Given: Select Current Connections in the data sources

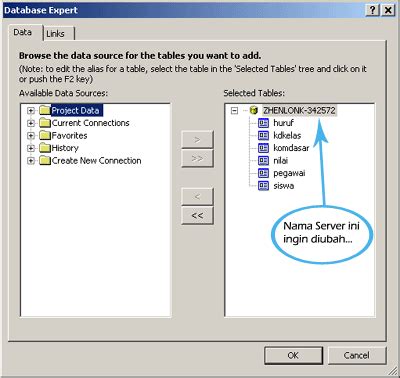Looking at the screenshot, I should 90,123.
